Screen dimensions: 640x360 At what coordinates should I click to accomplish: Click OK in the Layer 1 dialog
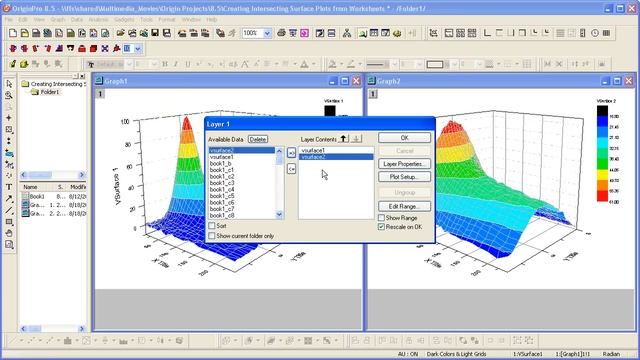[404, 138]
